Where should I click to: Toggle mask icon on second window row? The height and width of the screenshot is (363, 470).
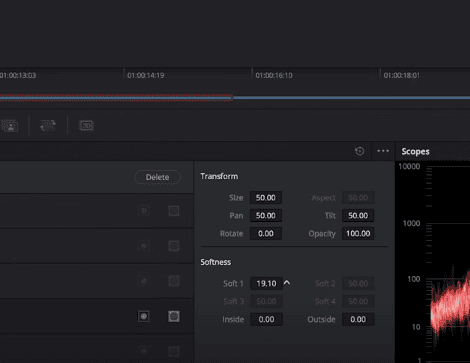pyautogui.click(x=174, y=246)
